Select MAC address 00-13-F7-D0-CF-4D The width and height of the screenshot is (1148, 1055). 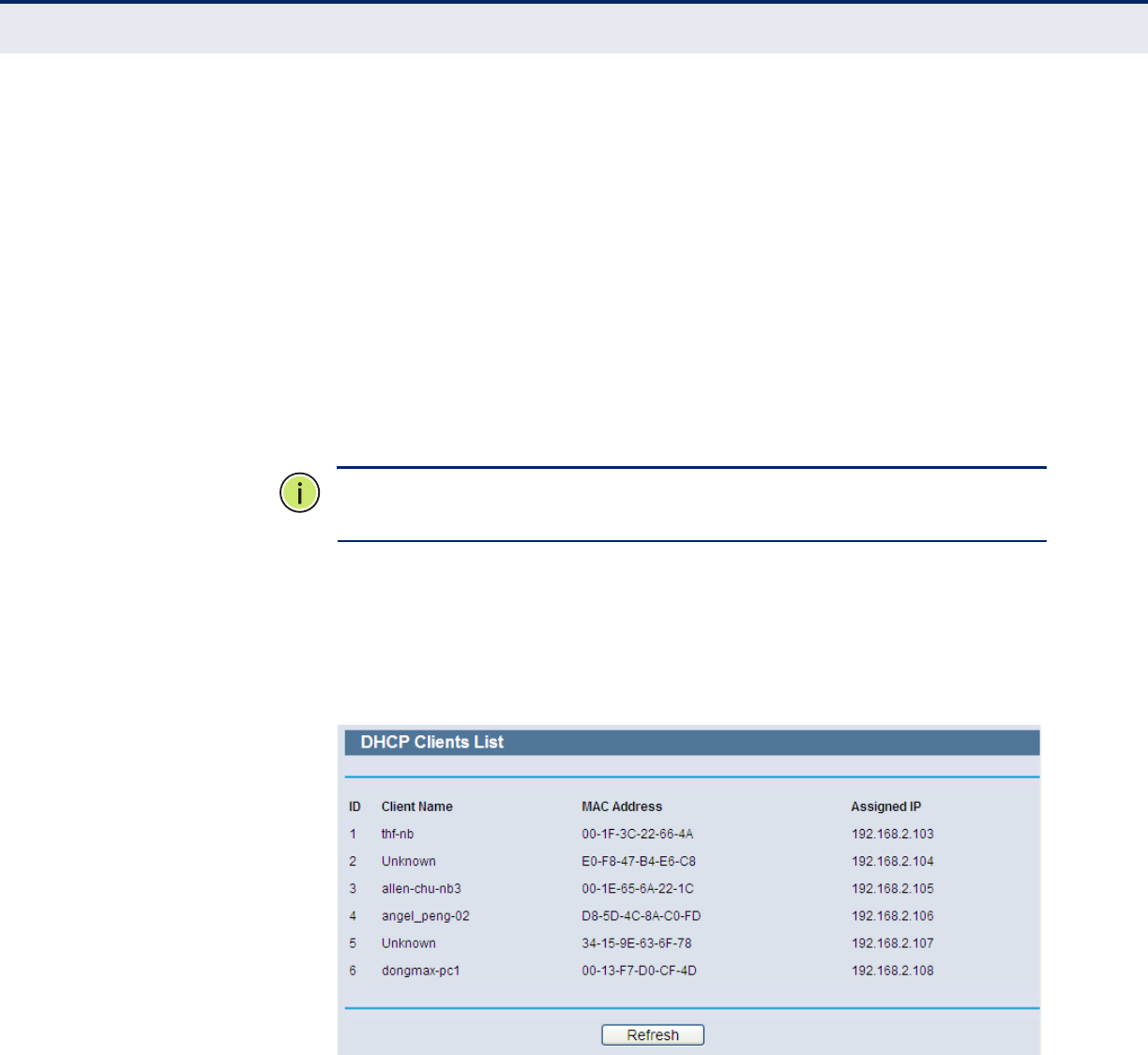tap(640, 971)
